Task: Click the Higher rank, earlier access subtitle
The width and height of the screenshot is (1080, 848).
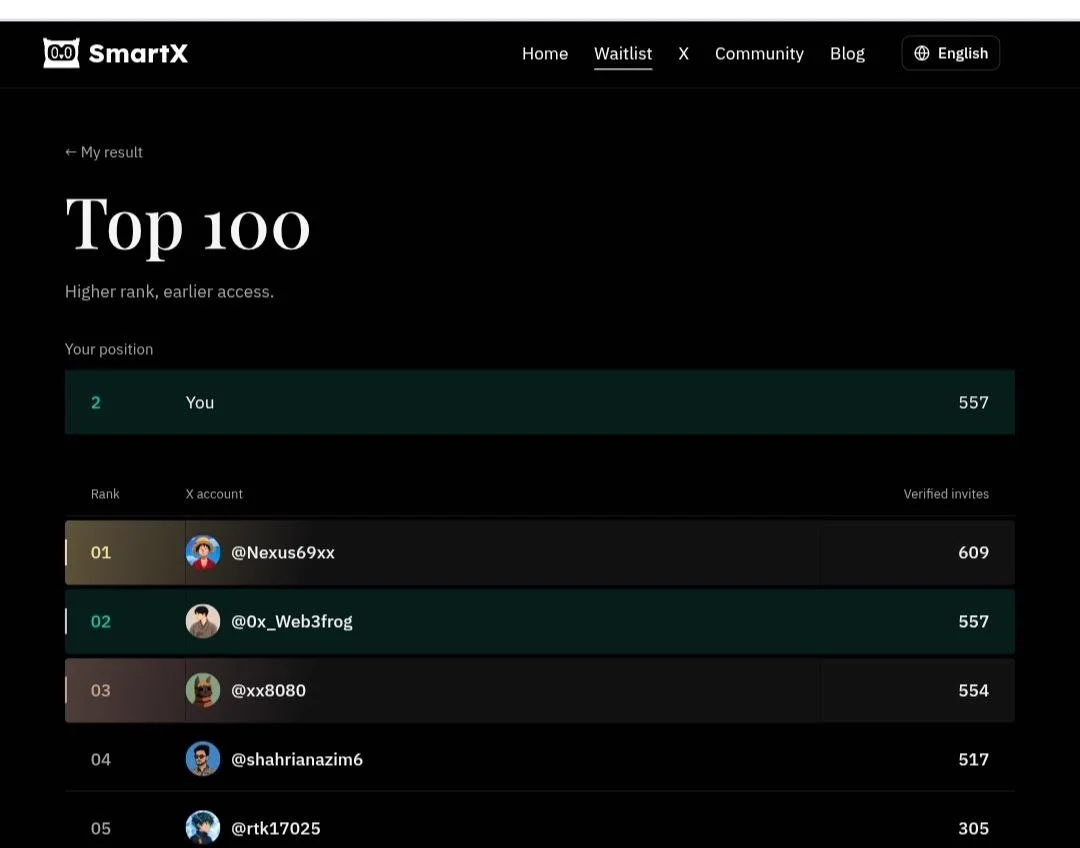Action: click(x=169, y=291)
